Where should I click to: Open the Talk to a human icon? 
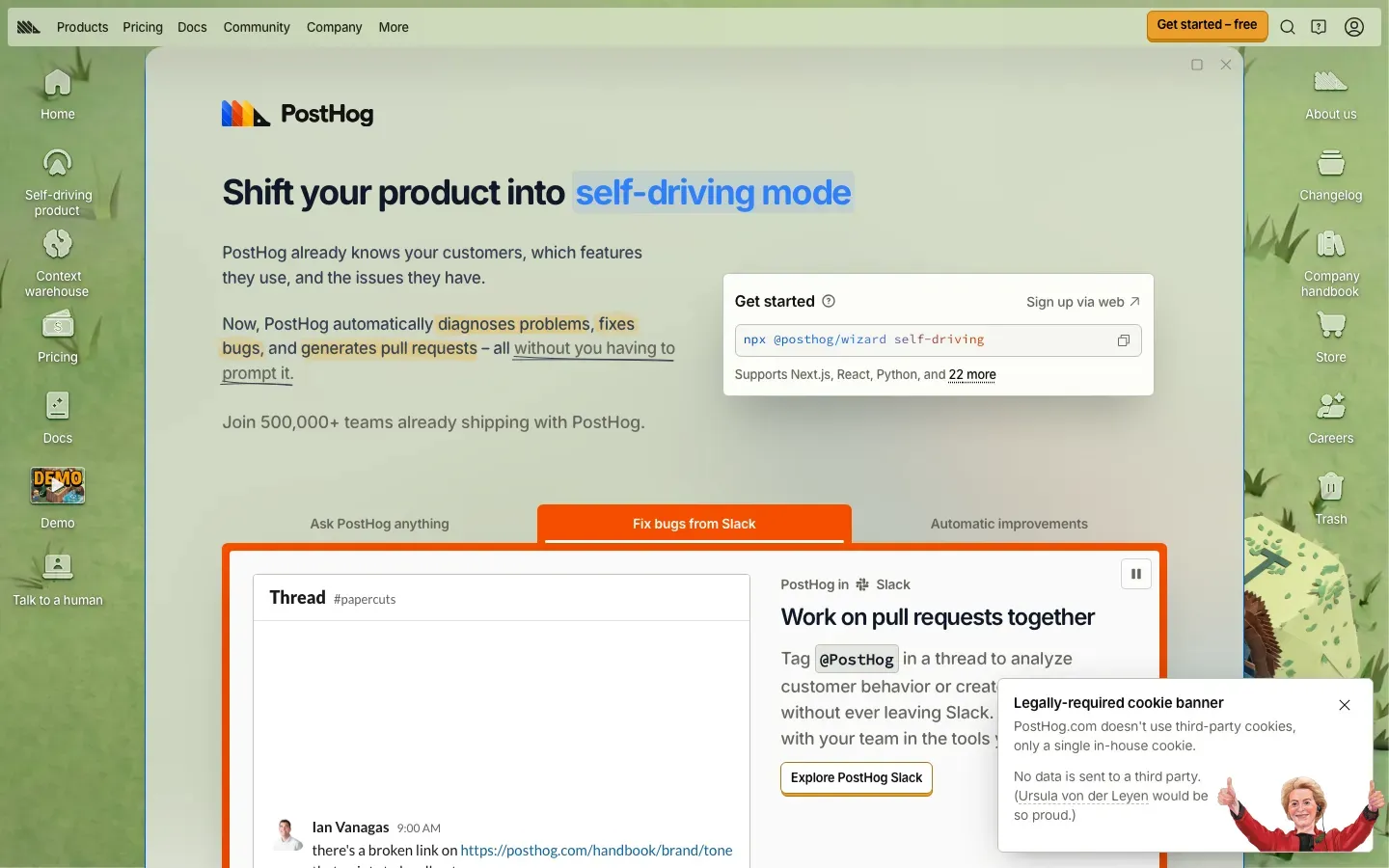tap(58, 580)
